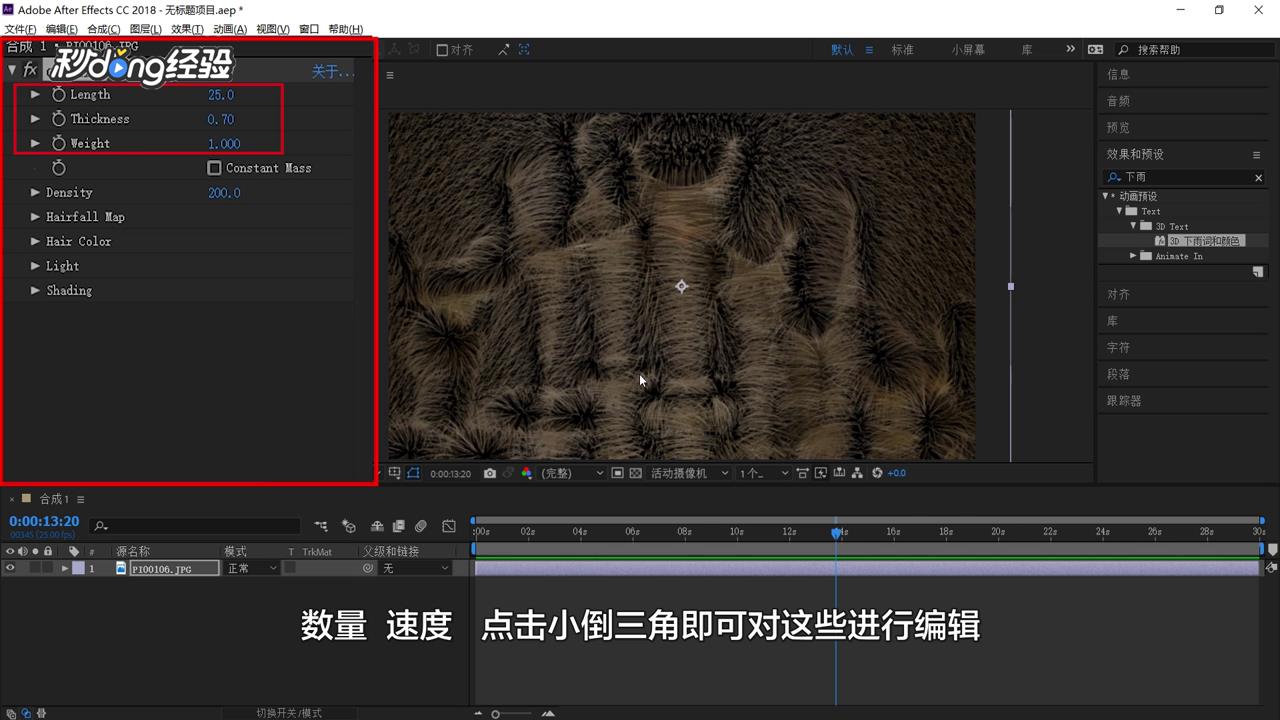Viewport: 1280px width, 720px height.
Task: Toggle the Weight stopwatch keyframe icon
Action: [x=59, y=143]
